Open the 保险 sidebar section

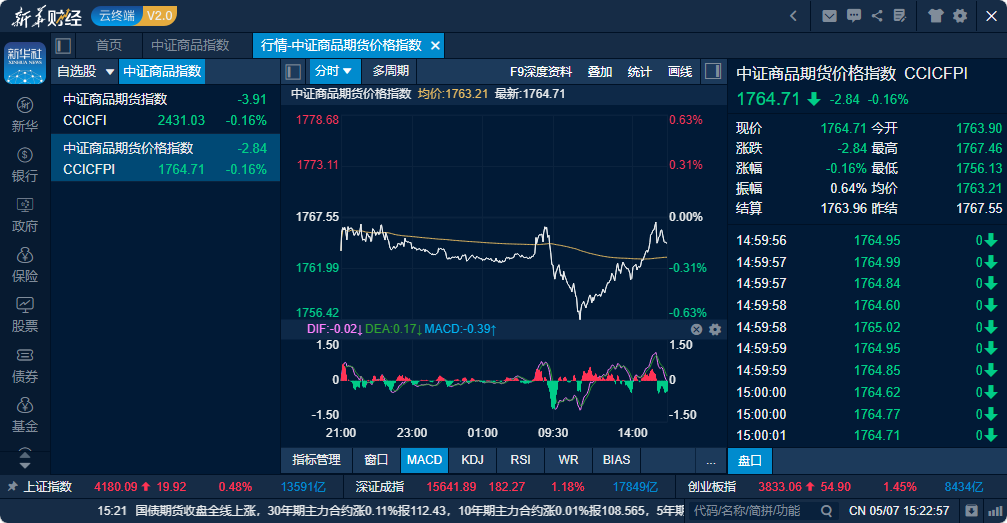[24, 265]
